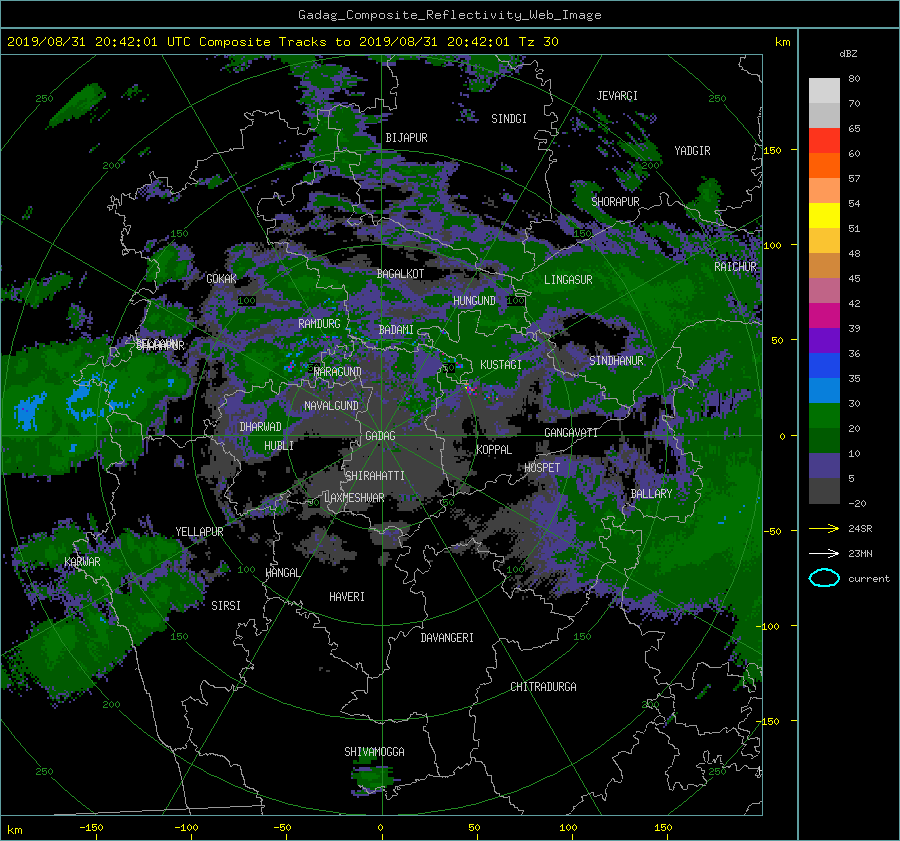Click the UTC Composite Tracks timestamp header
900x841 pixels.
coord(282,42)
